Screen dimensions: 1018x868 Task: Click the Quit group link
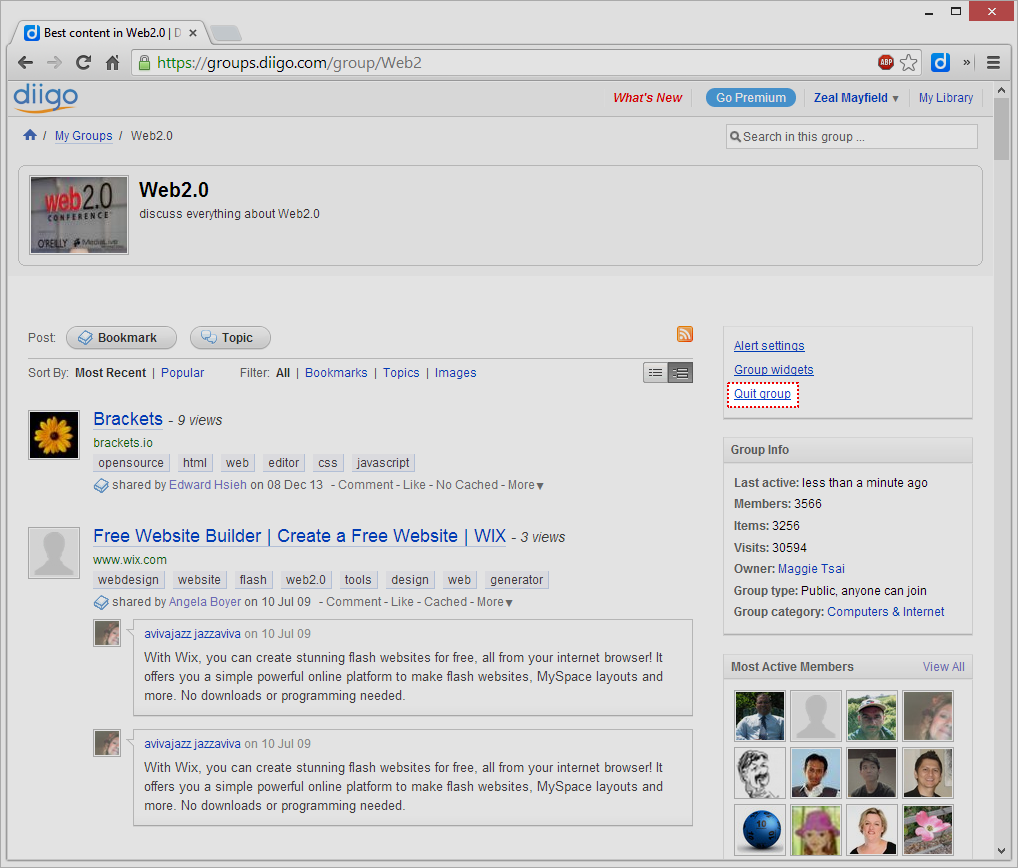click(x=762, y=394)
